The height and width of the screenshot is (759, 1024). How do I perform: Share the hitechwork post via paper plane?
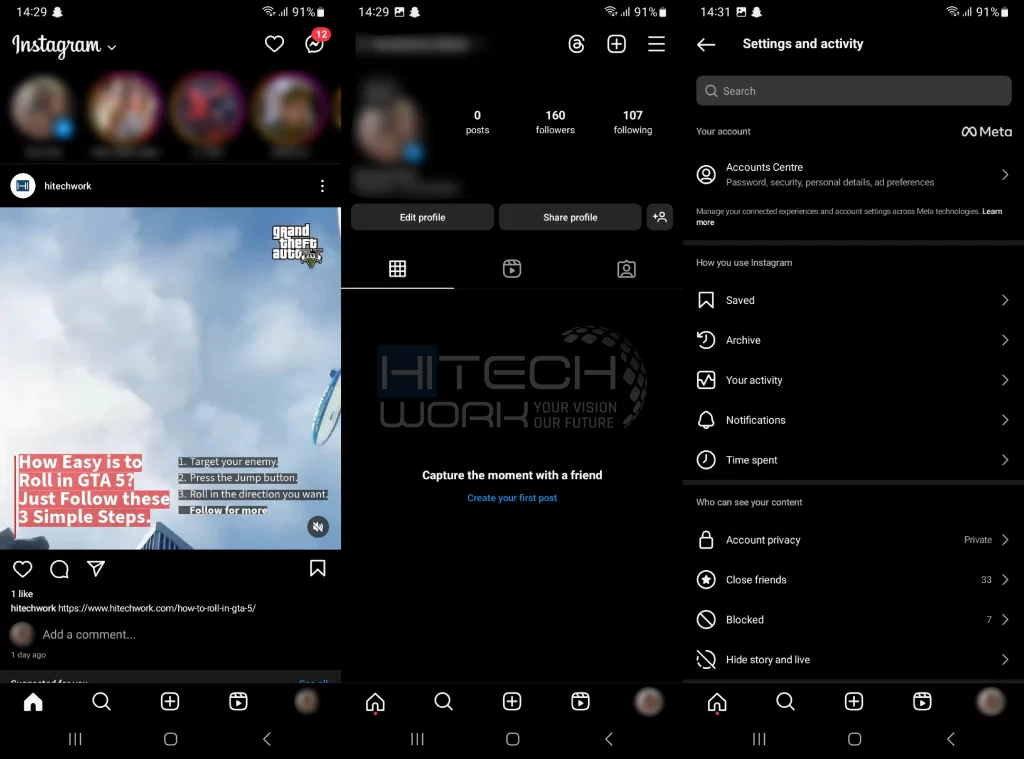click(x=96, y=568)
